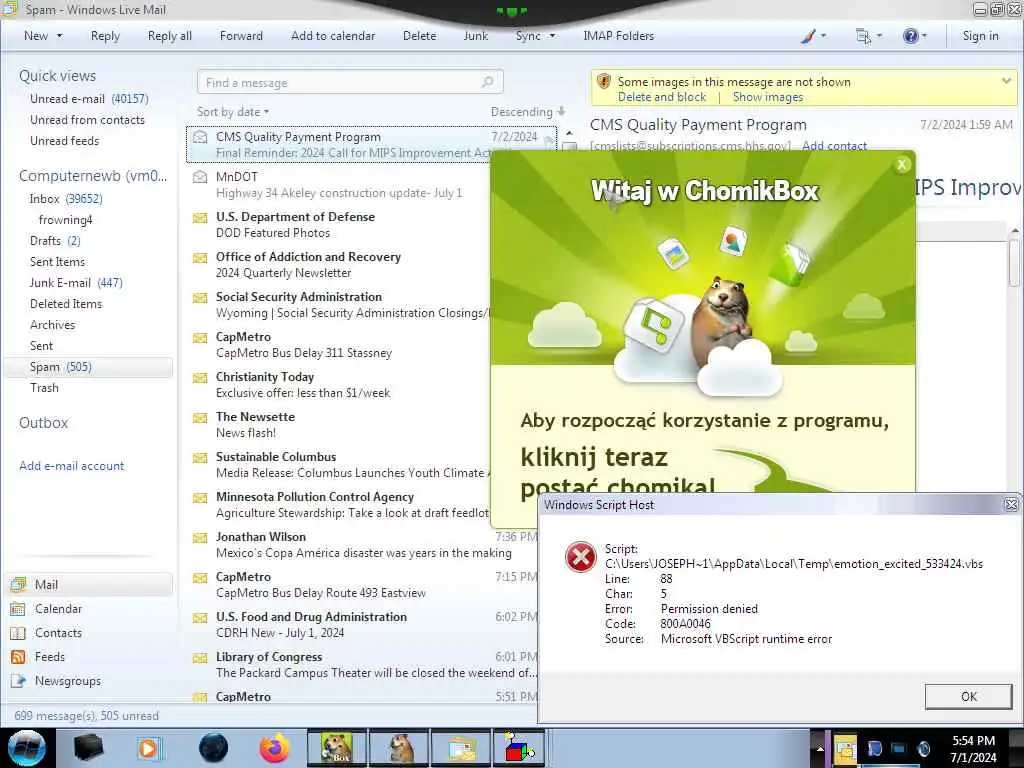
Task: Open Firefox from the taskbar
Action: pyautogui.click(x=275, y=748)
